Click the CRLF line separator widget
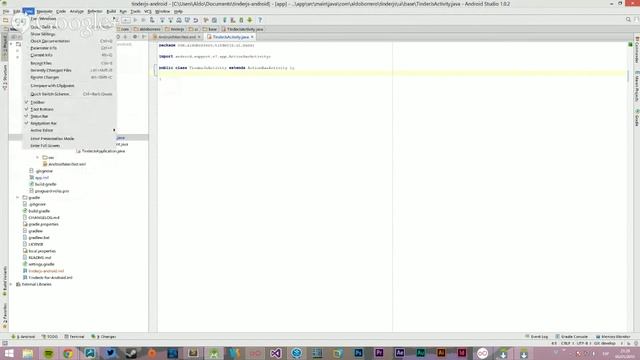The height and width of the screenshot is (360, 640). tap(567, 343)
